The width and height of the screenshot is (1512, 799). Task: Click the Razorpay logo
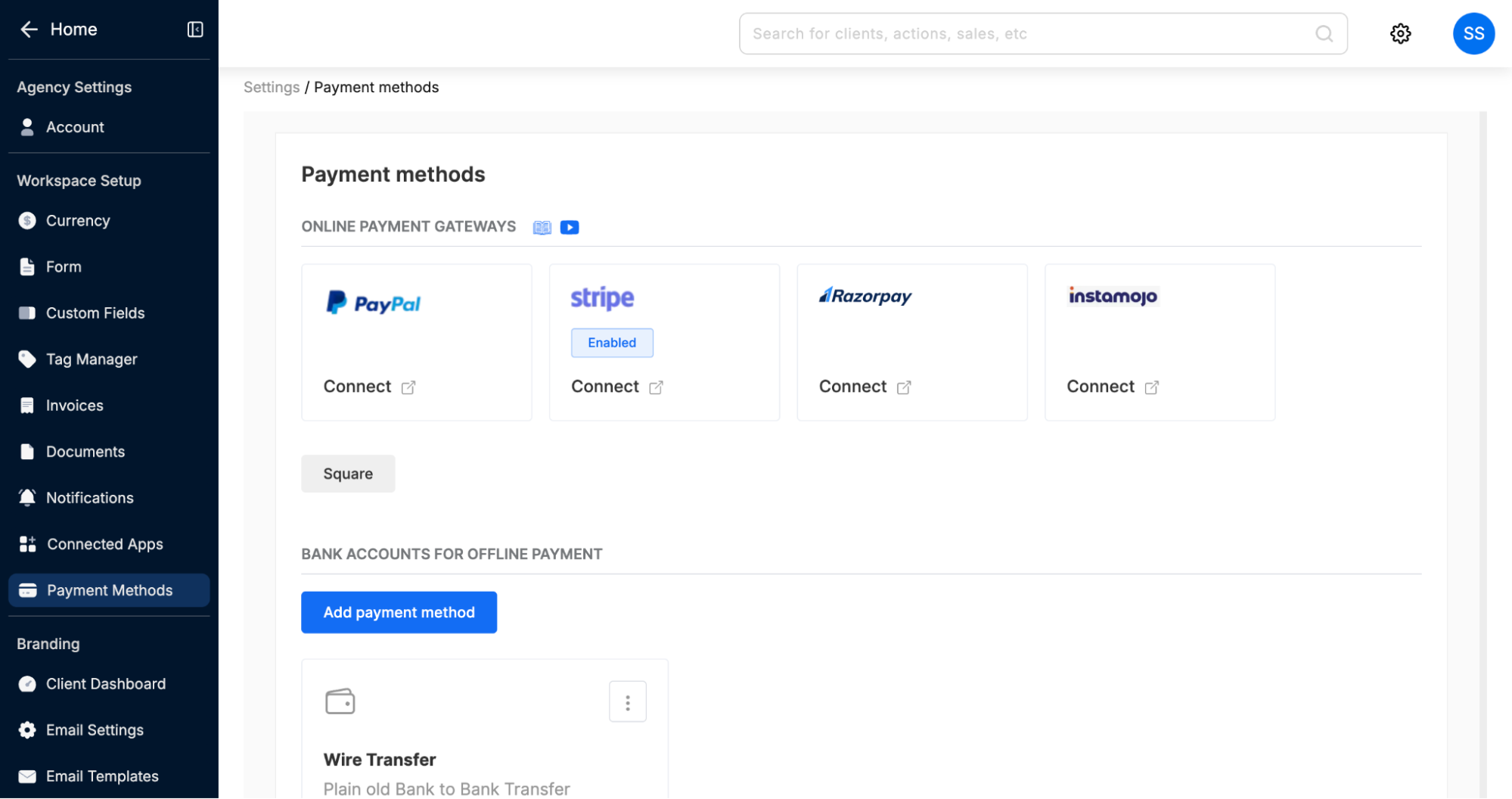(x=865, y=296)
